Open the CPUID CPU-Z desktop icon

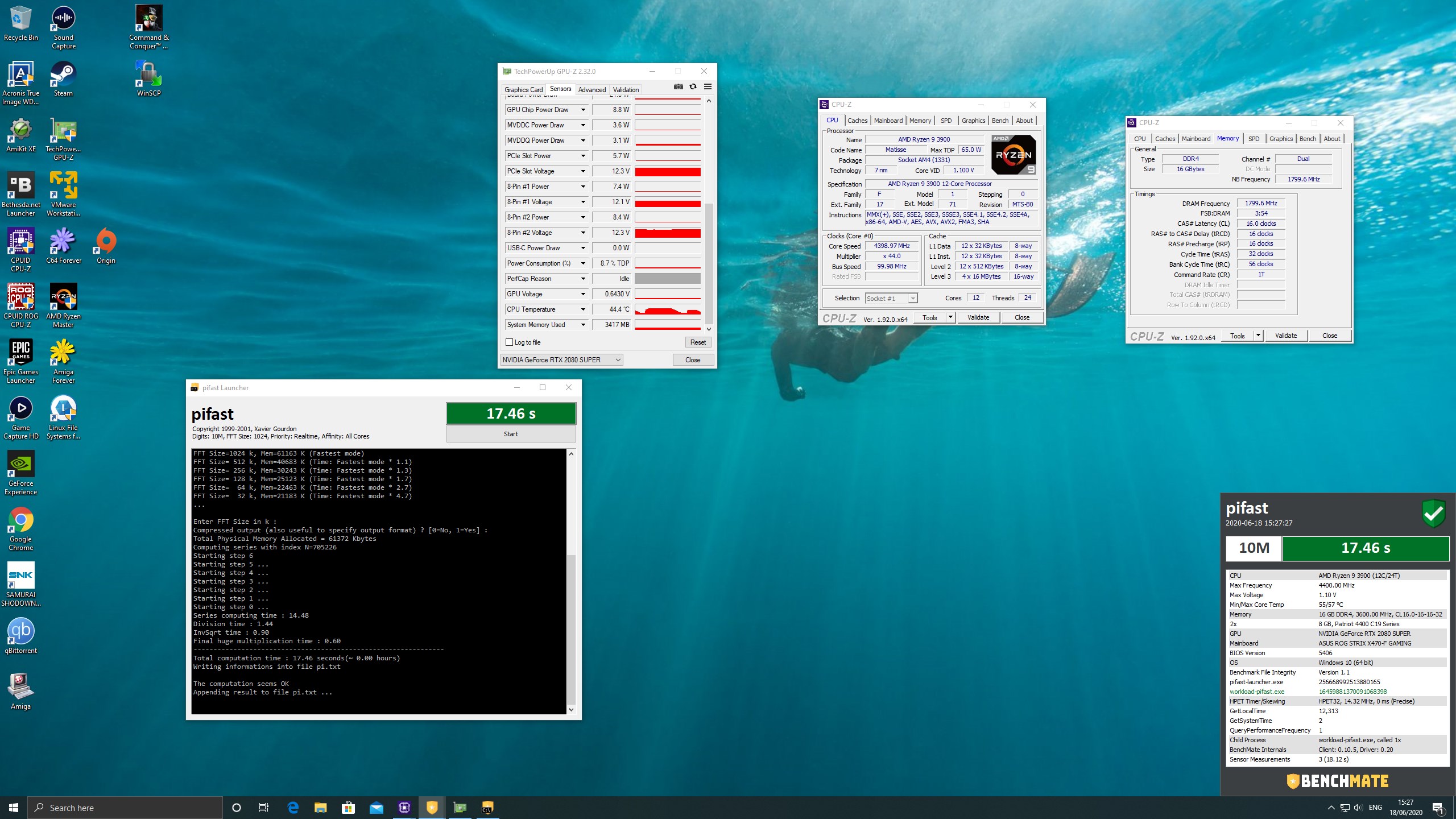pyautogui.click(x=20, y=250)
